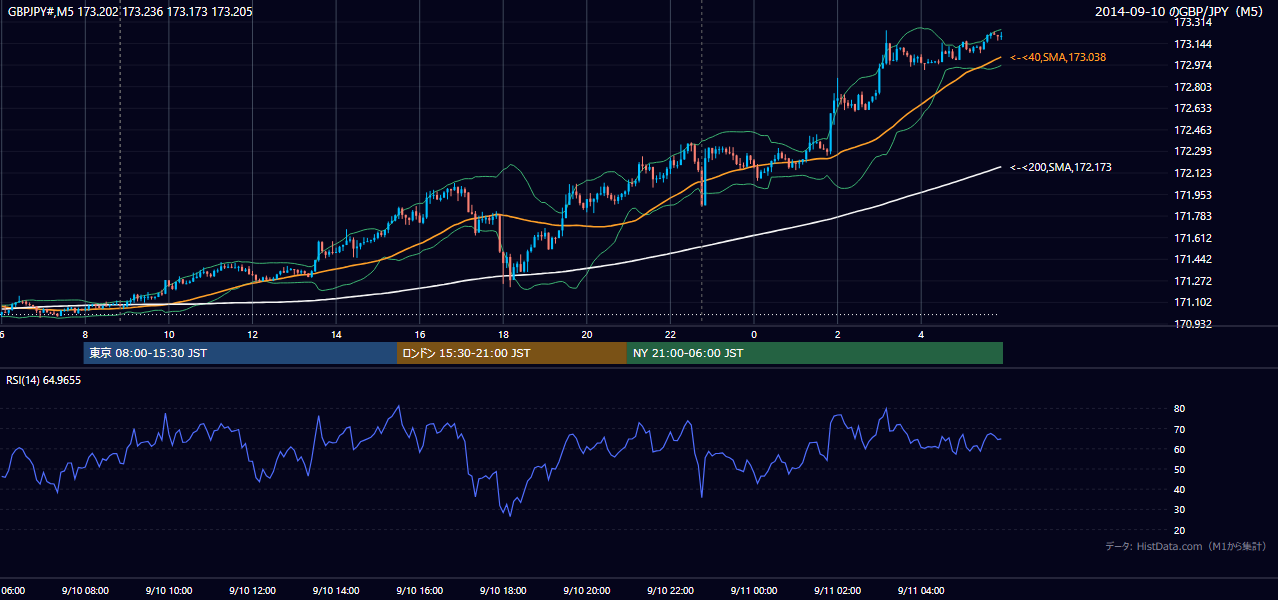The width and height of the screenshot is (1278, 600).
Task: Click price level 172.633 on the axis
Action: (x=1193, y=108)
